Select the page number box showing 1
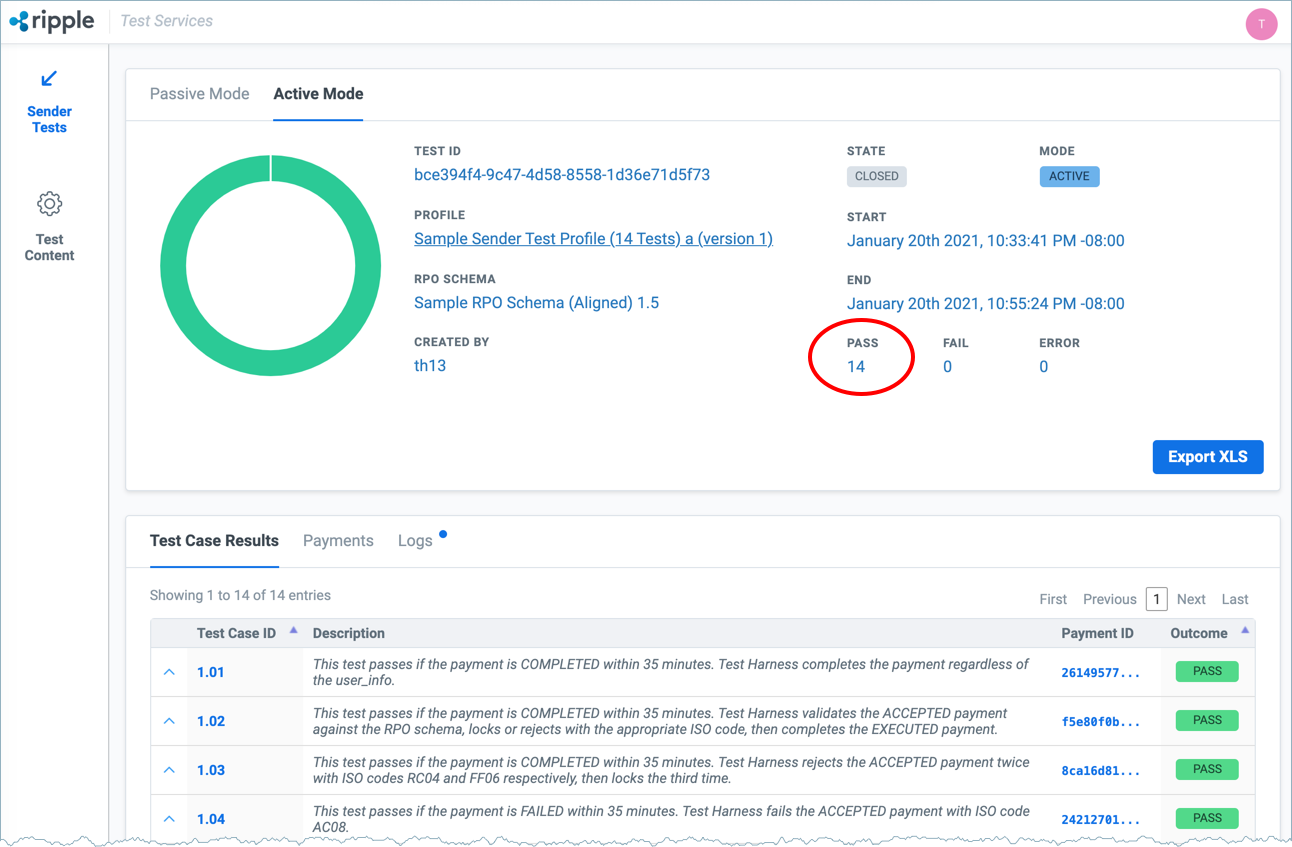The height and width of the screenshot is (847, 1292). [1156, 598]
